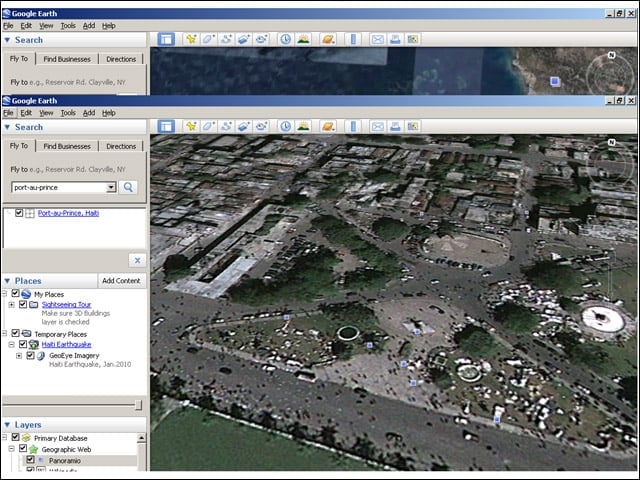Select Add Polygon tool in front window
The width and height of the screenshot is (640, 480).
tap(209, 127)
